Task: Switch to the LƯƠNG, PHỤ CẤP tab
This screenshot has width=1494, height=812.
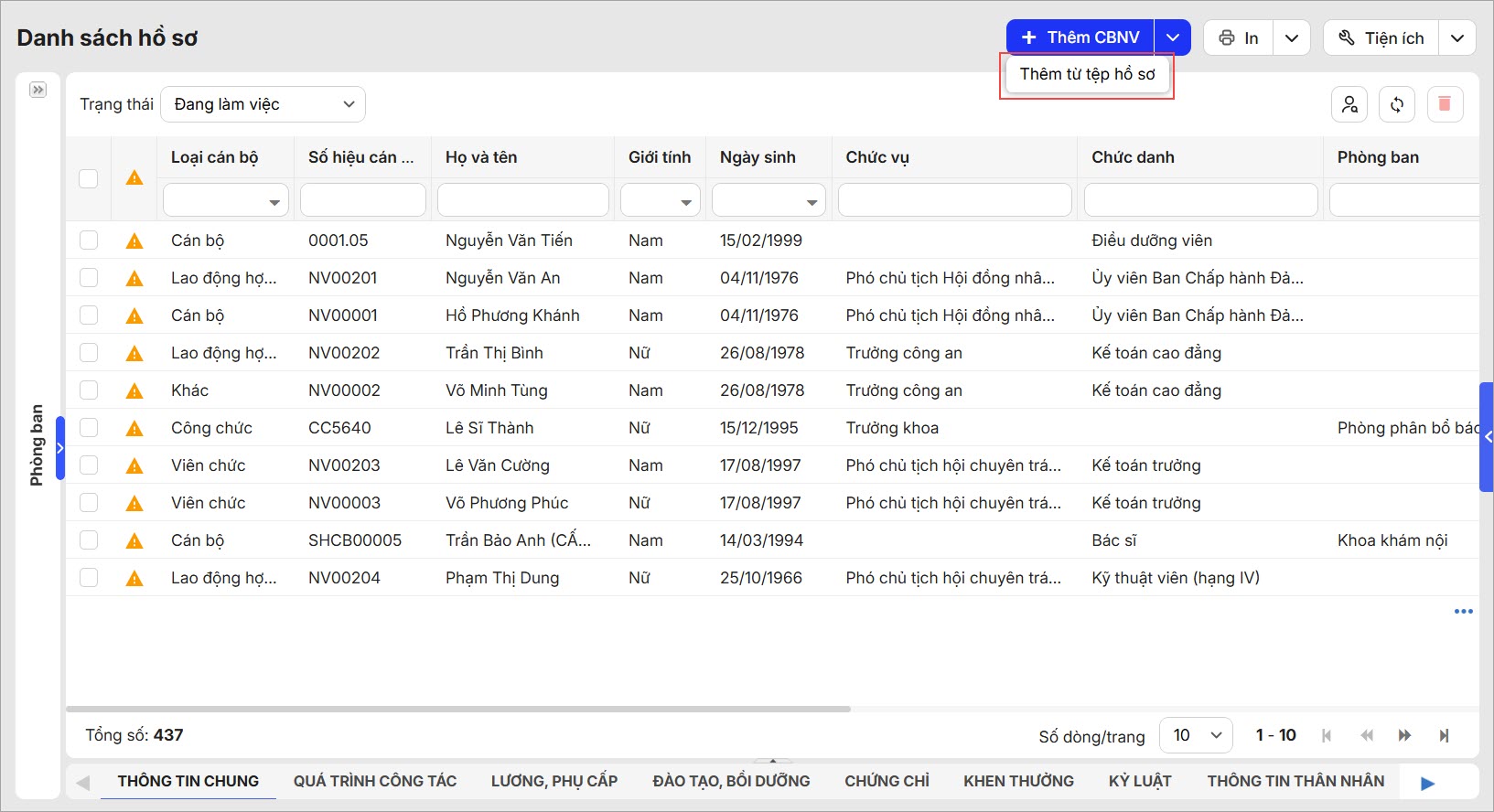Action: (554, 781)
